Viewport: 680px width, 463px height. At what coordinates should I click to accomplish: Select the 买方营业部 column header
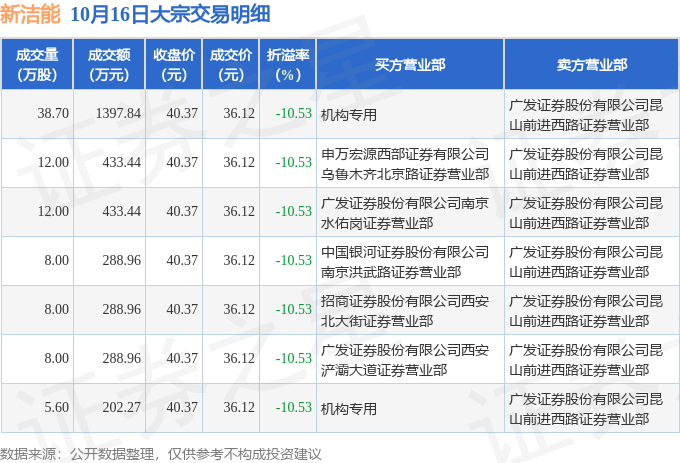[x=410, y=65]
